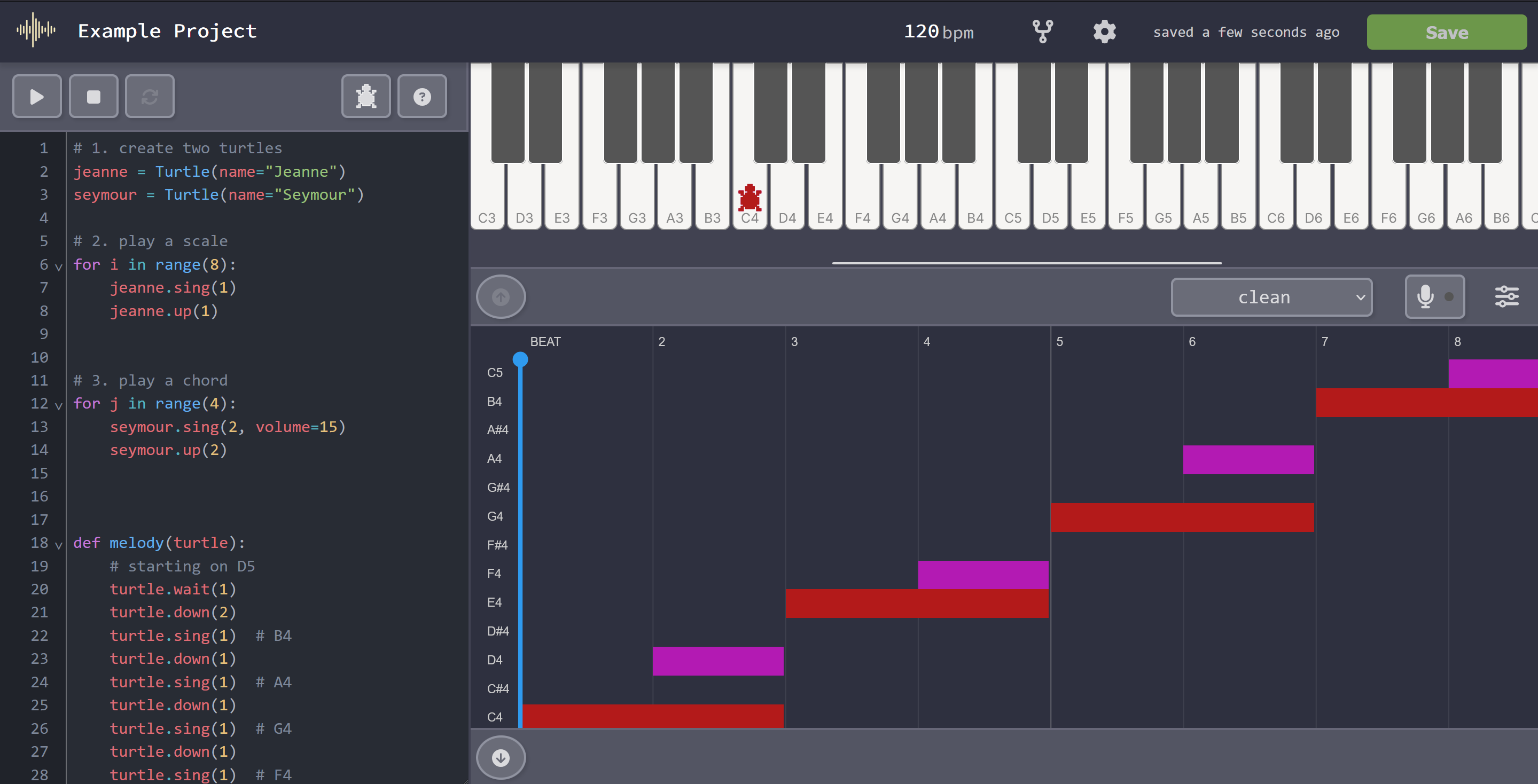Click the fork/branch project icon
Screen dimensions: 1538x784
point(1042,32)
